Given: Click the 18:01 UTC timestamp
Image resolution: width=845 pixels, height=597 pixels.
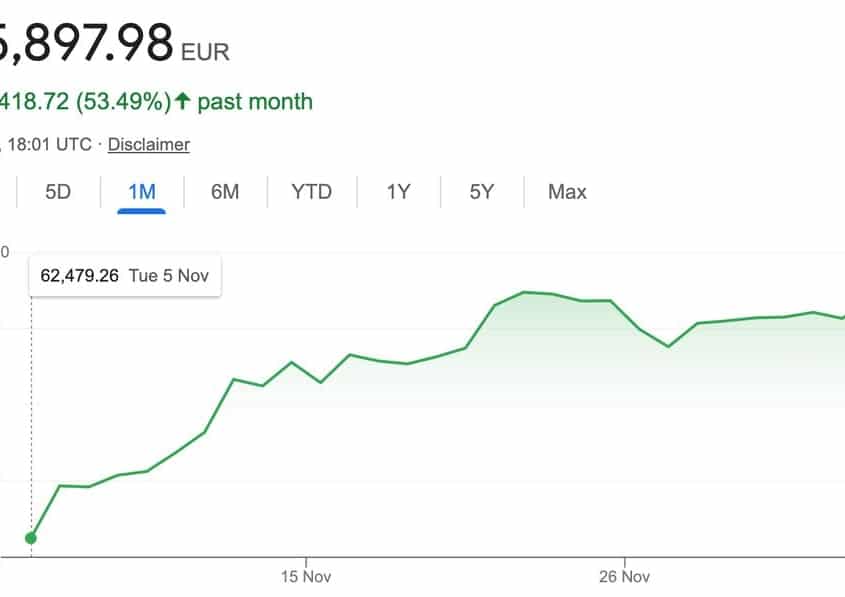Looking at the screenshot, I should coord(49,145).
